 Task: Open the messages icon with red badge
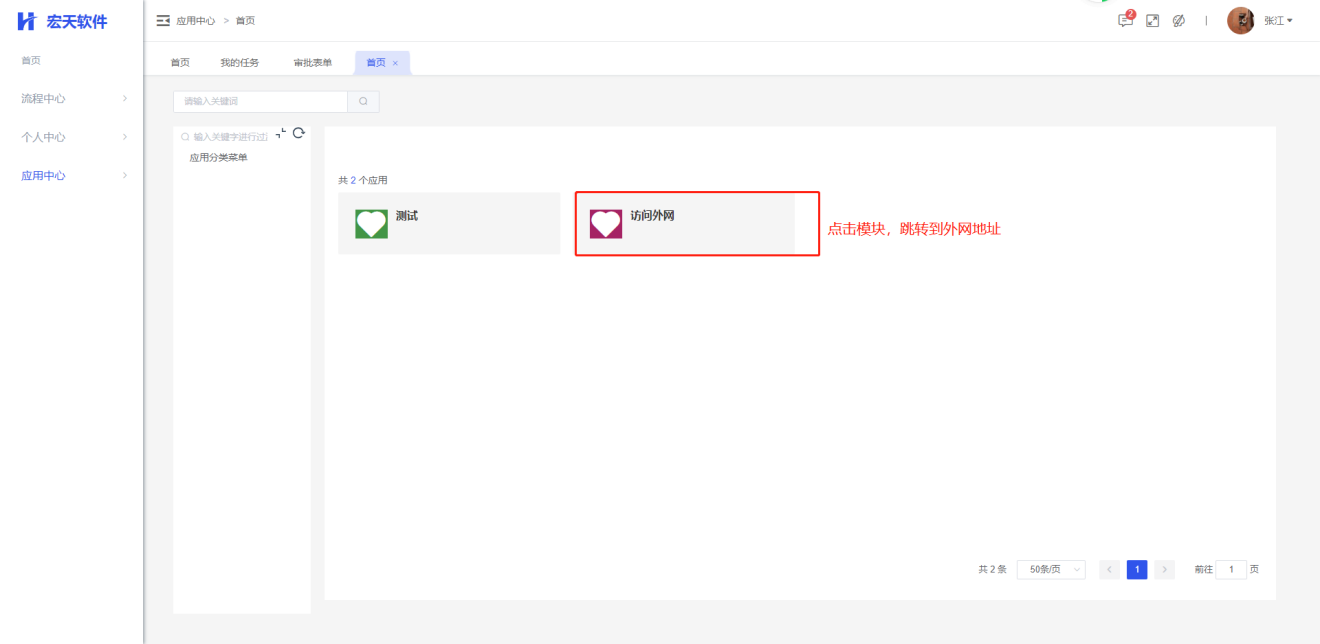coord(1126,20)
